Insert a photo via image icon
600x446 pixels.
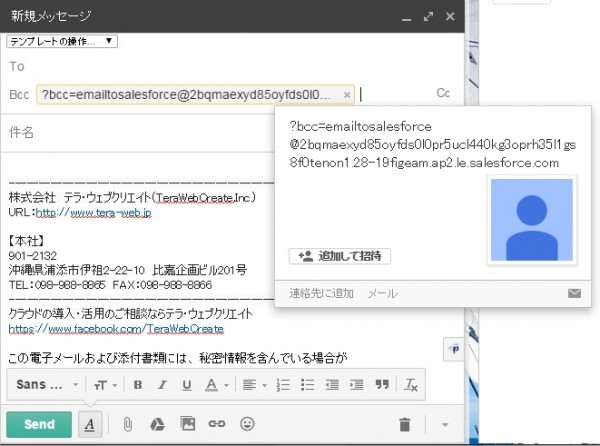188,424
